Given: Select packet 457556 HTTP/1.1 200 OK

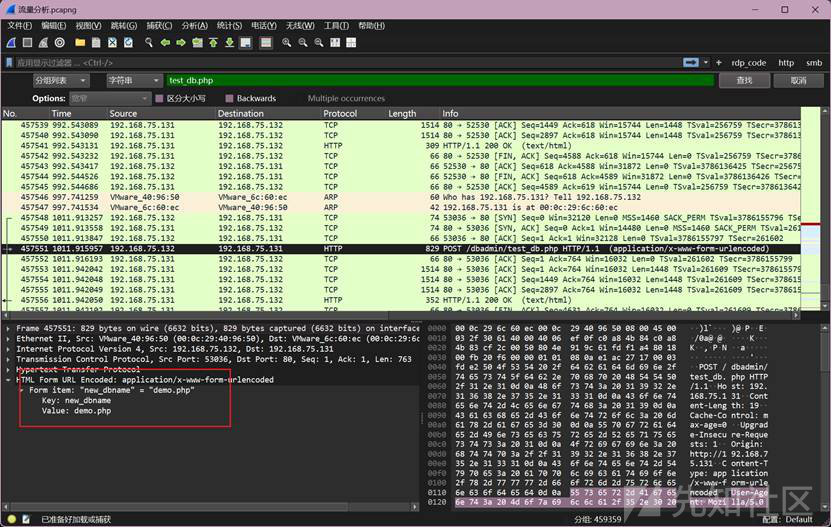Looking at the screenshot, I should [401, 300].
